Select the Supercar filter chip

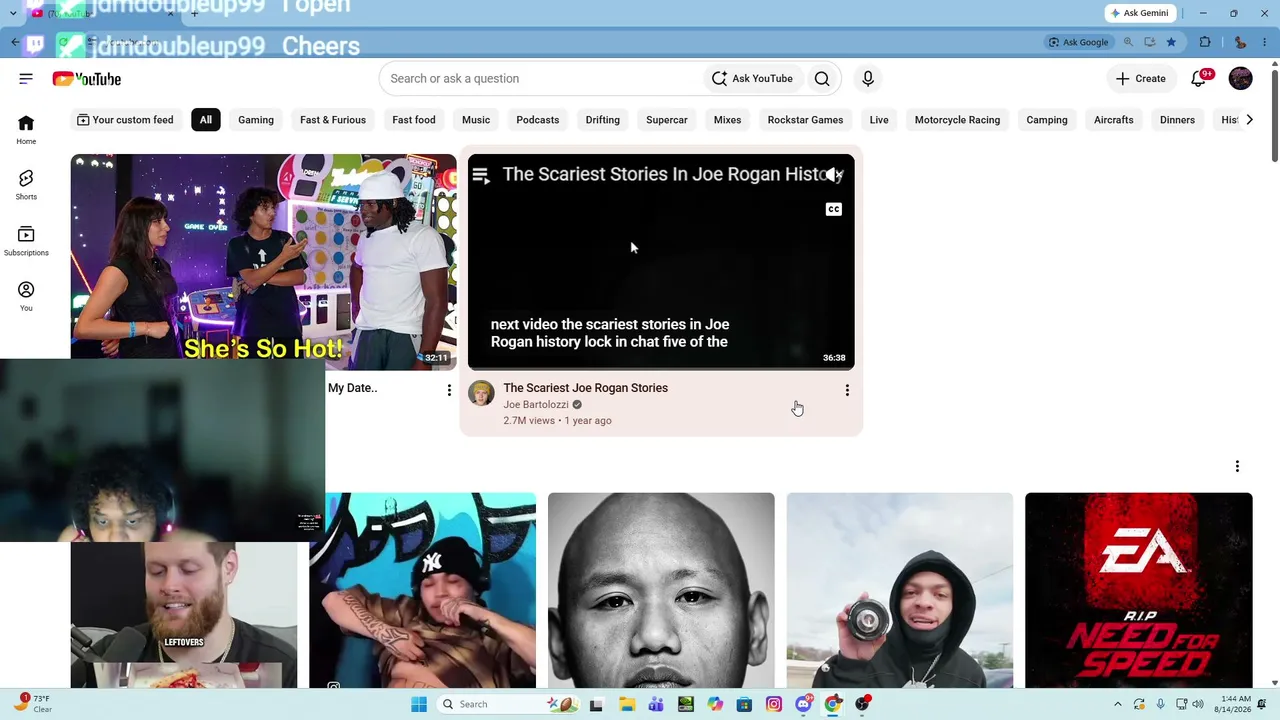667,120
